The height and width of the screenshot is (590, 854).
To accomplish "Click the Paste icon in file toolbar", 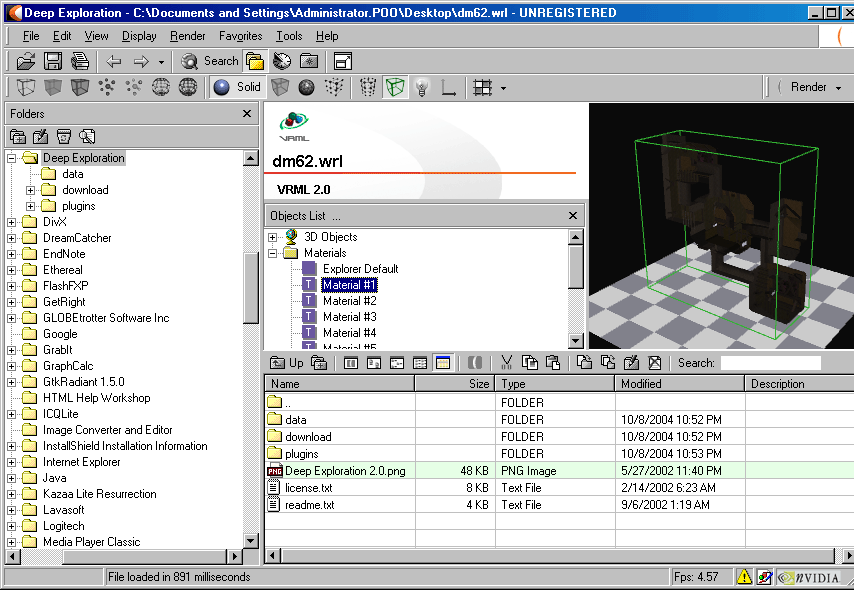I will [x=553, y=363].
